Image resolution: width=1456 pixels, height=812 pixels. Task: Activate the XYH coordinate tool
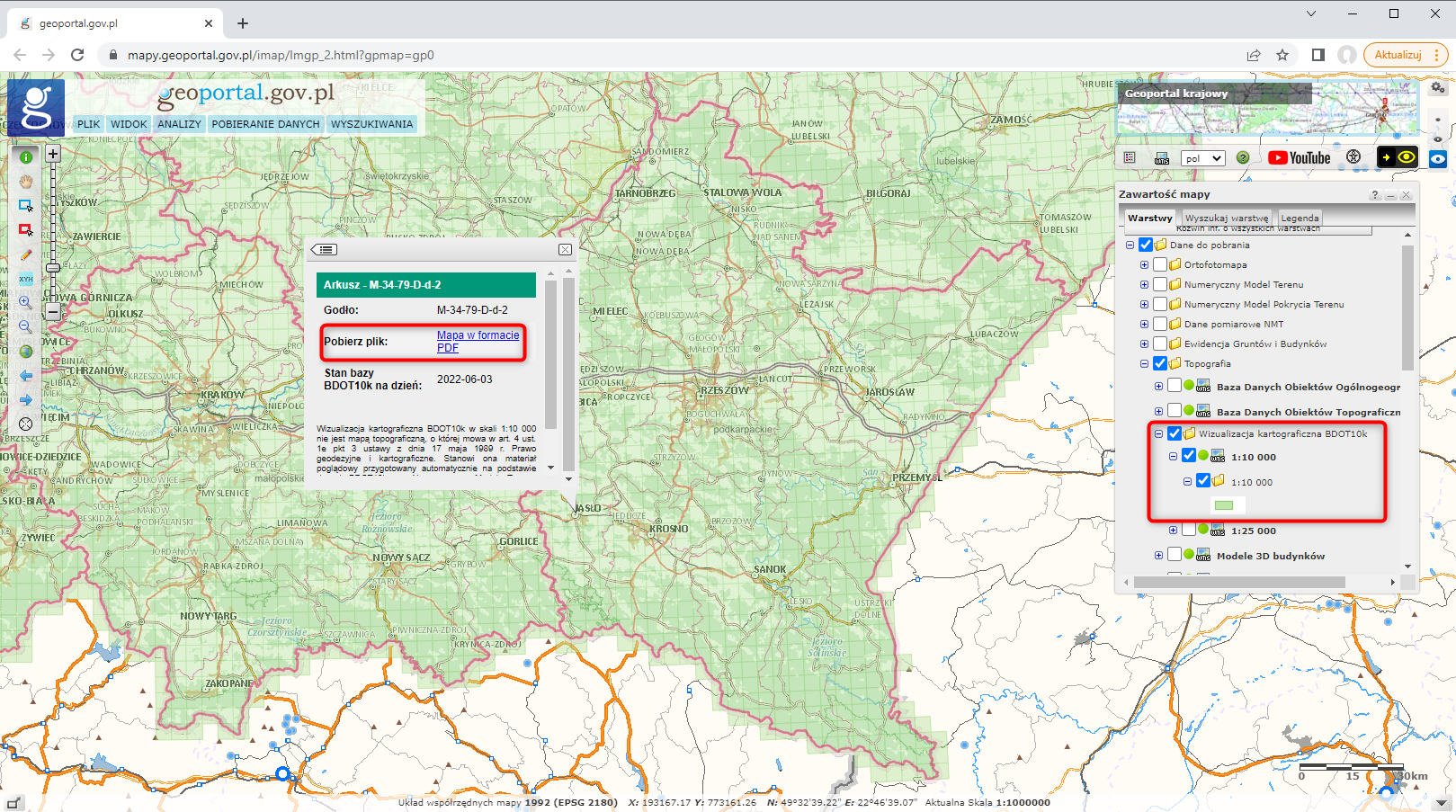tap(26, 279)
